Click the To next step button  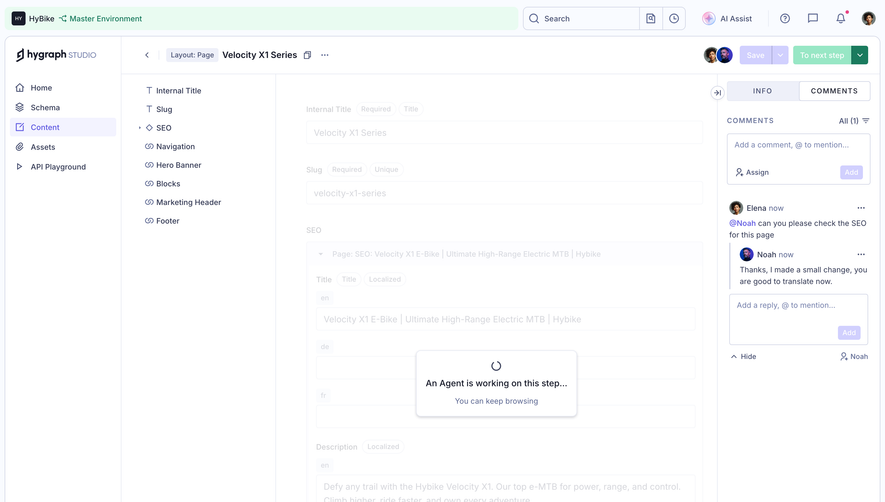pyautogui.click(x=822, y=55)
